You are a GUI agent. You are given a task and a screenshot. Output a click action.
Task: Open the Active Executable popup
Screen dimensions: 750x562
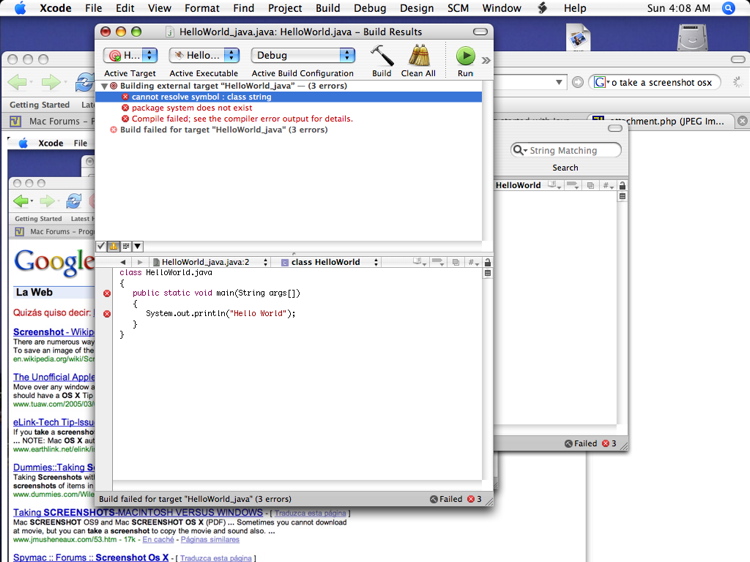[x=204, y=55]
